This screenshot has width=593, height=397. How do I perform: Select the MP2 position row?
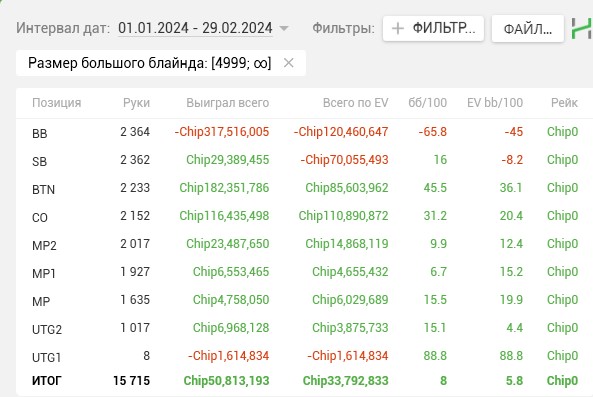click(x=304, y=244)
